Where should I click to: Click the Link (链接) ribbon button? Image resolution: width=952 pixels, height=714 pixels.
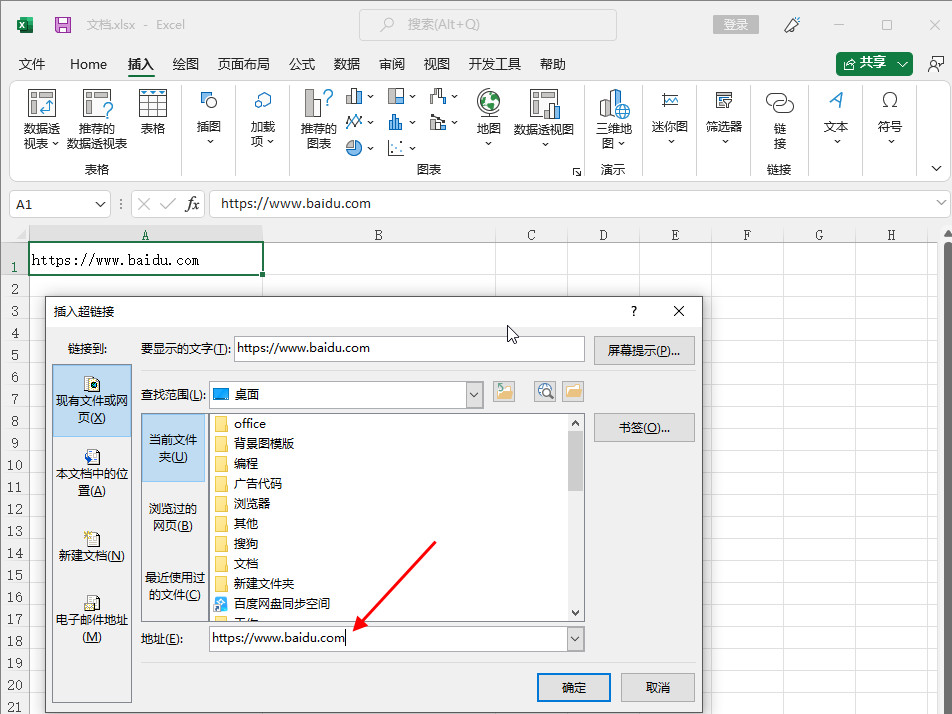(780, 120)
